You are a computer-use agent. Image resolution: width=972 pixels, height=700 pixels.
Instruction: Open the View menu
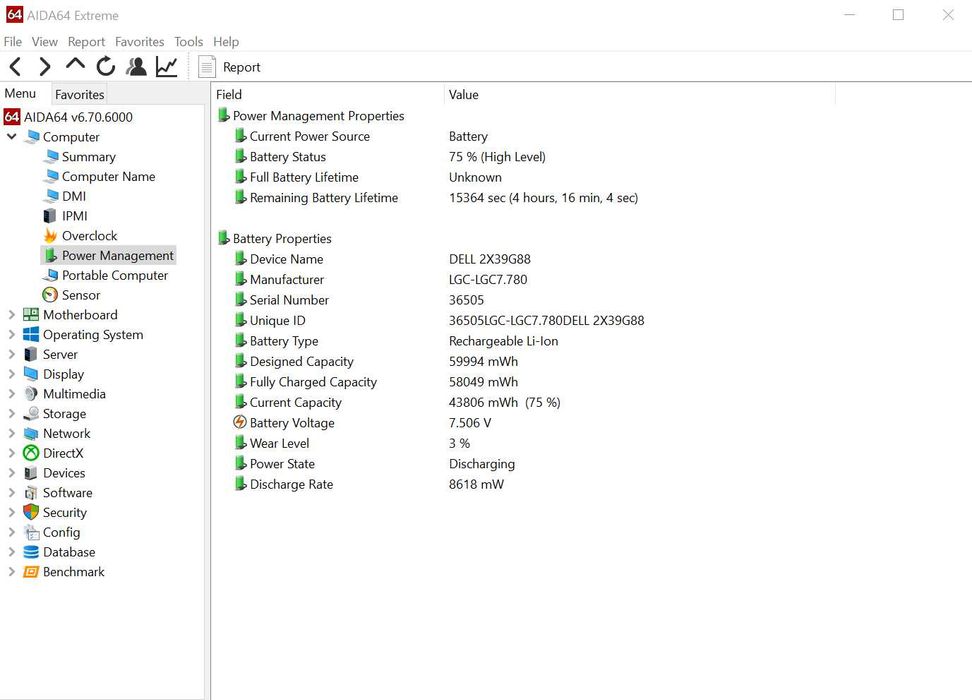tap(45, 42)
